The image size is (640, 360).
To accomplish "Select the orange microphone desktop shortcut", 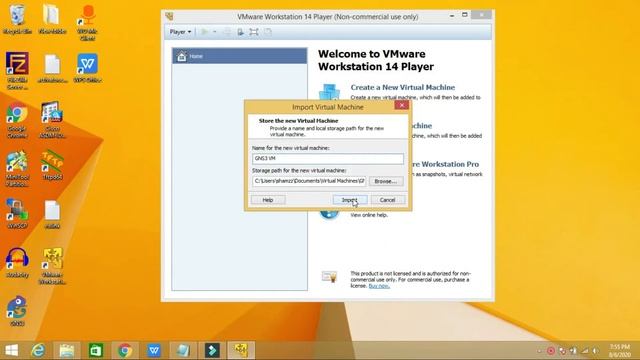I will [x=87, y=23].
